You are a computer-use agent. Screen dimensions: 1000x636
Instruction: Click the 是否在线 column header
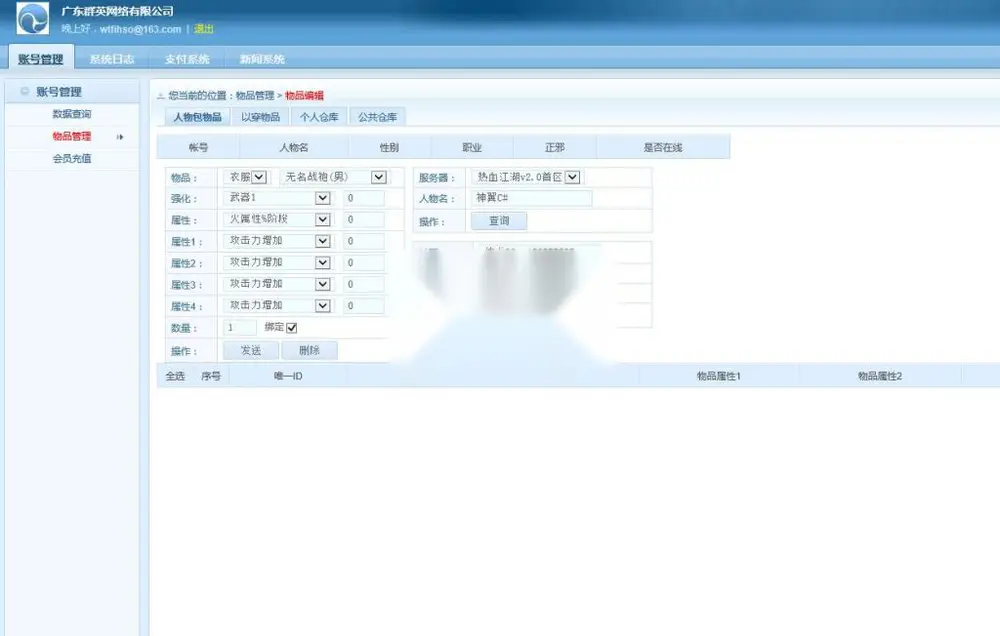(x=663, y=147)
